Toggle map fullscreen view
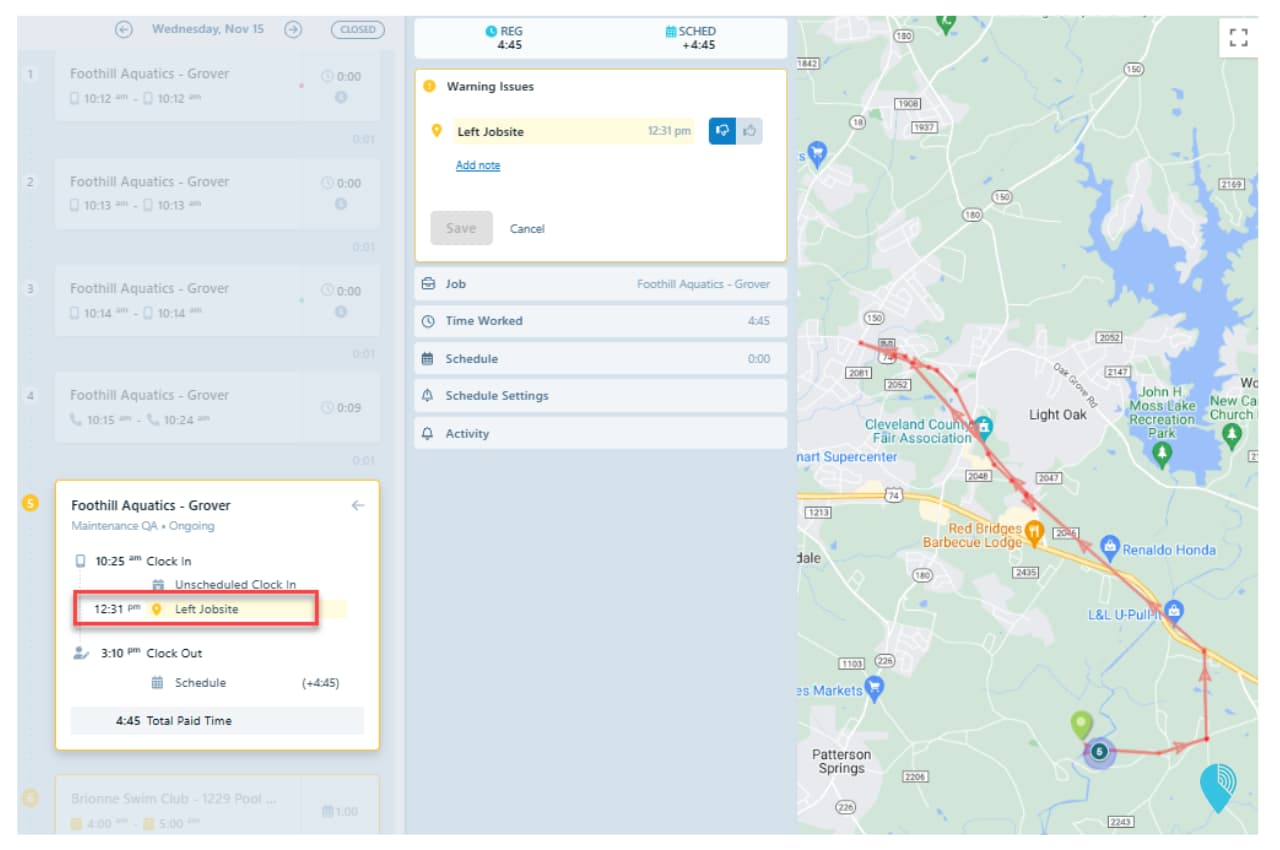This screenshot has width=1280, height=850. coord(1238,38)
